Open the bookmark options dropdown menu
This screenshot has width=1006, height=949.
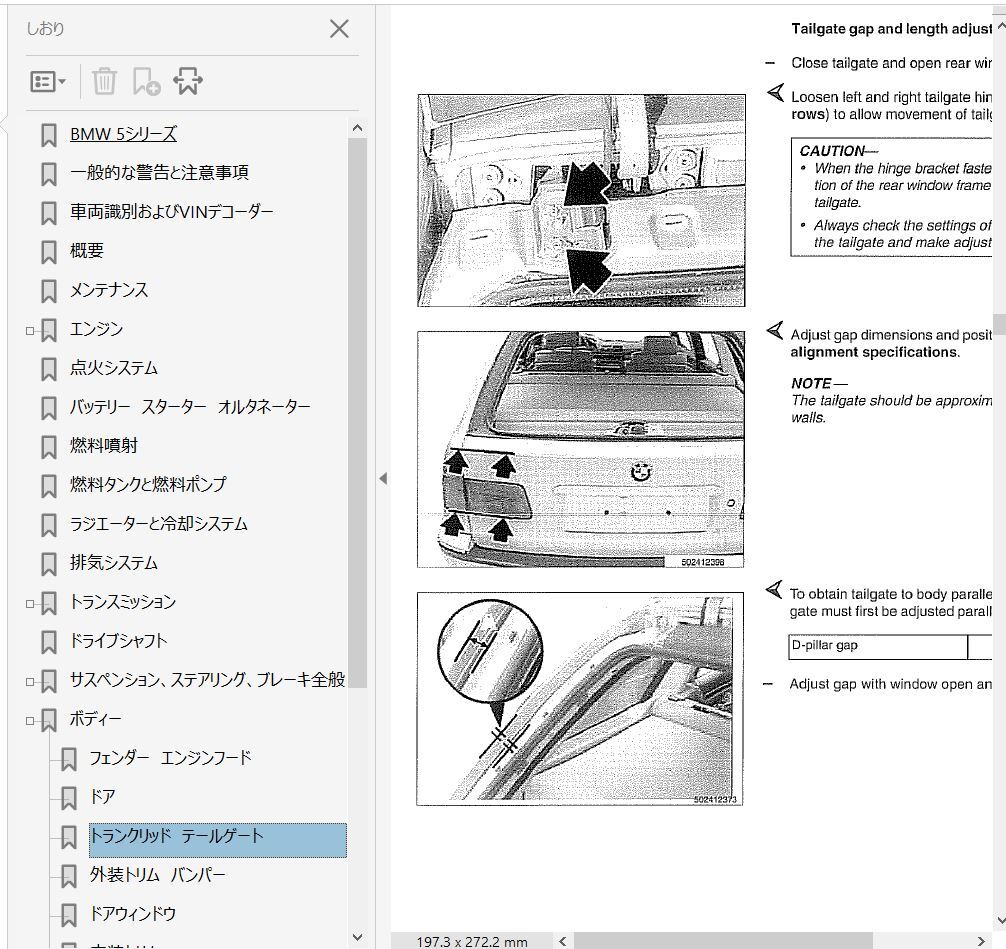tap(47, 81)
